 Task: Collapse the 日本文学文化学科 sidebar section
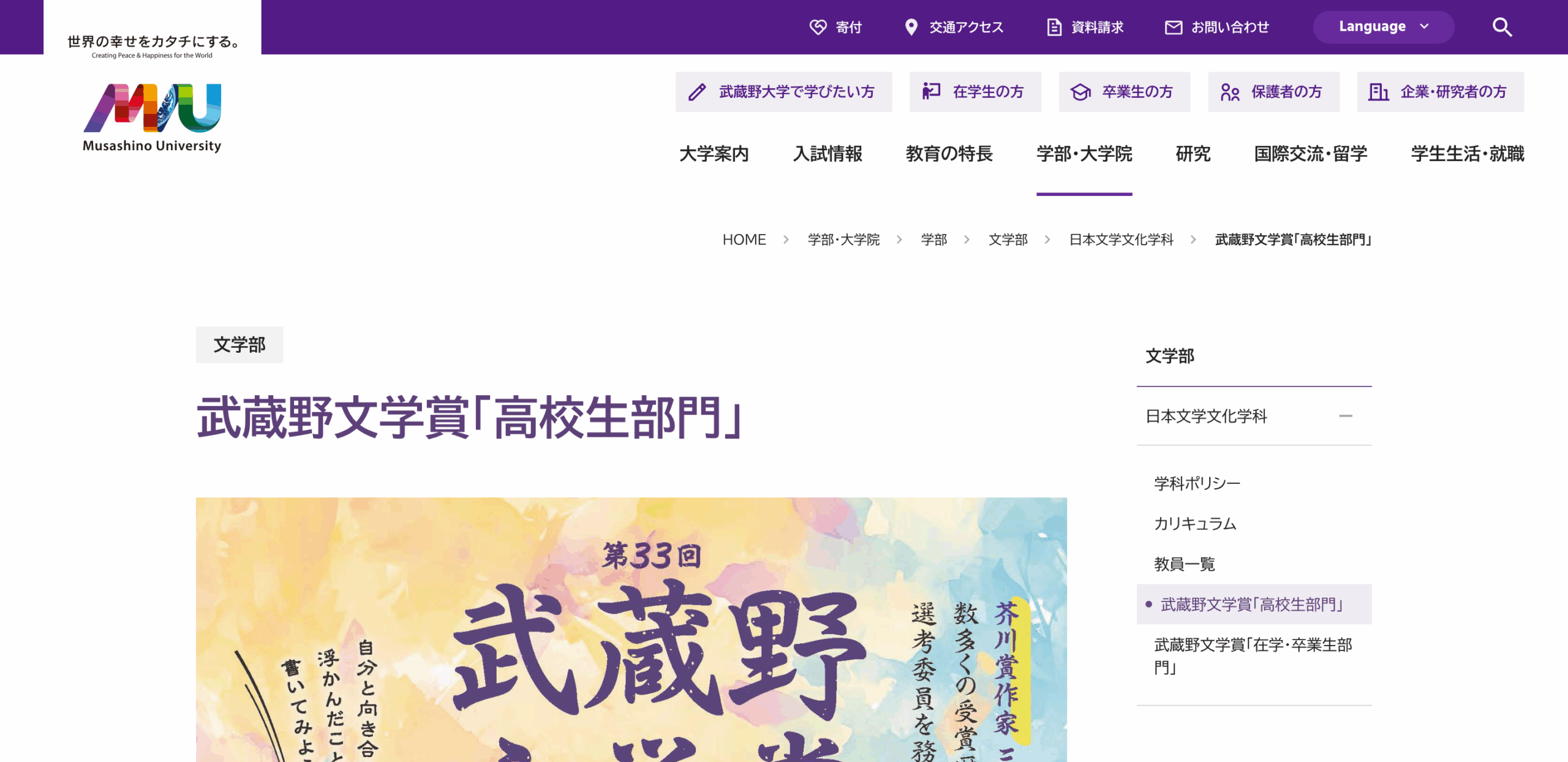point(1346,416)
